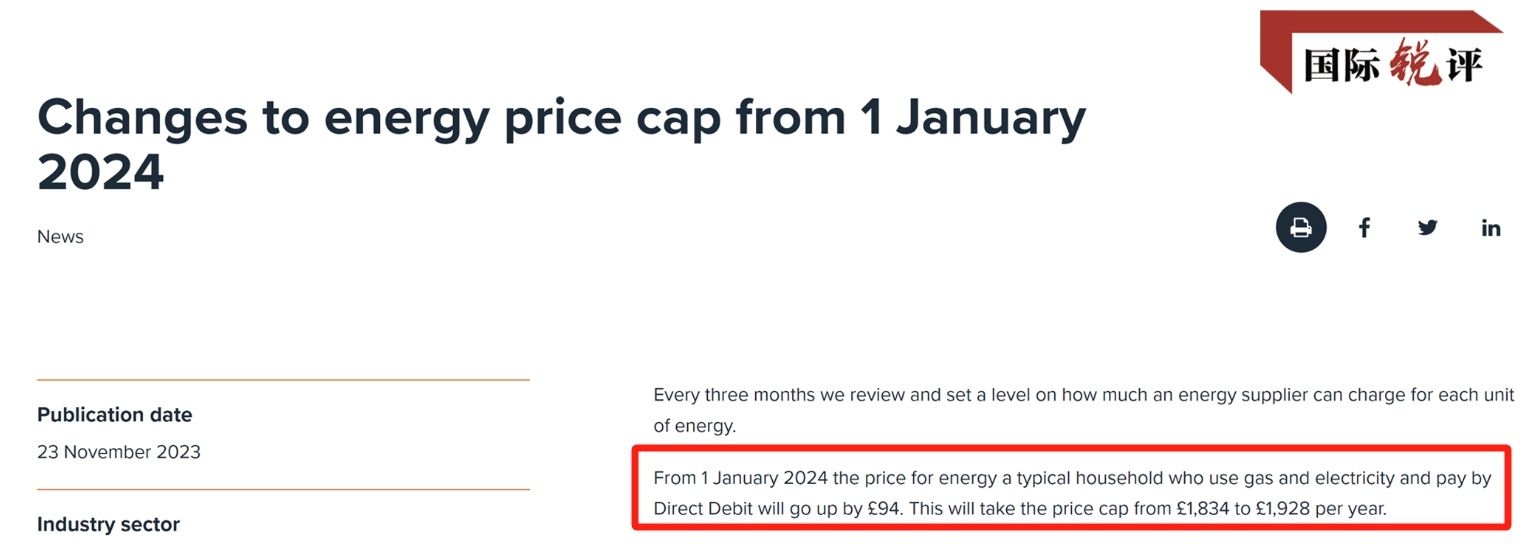Click the orange divider above 'Publication date'
The image size is (1529, 548).
[x=283, y=380]
